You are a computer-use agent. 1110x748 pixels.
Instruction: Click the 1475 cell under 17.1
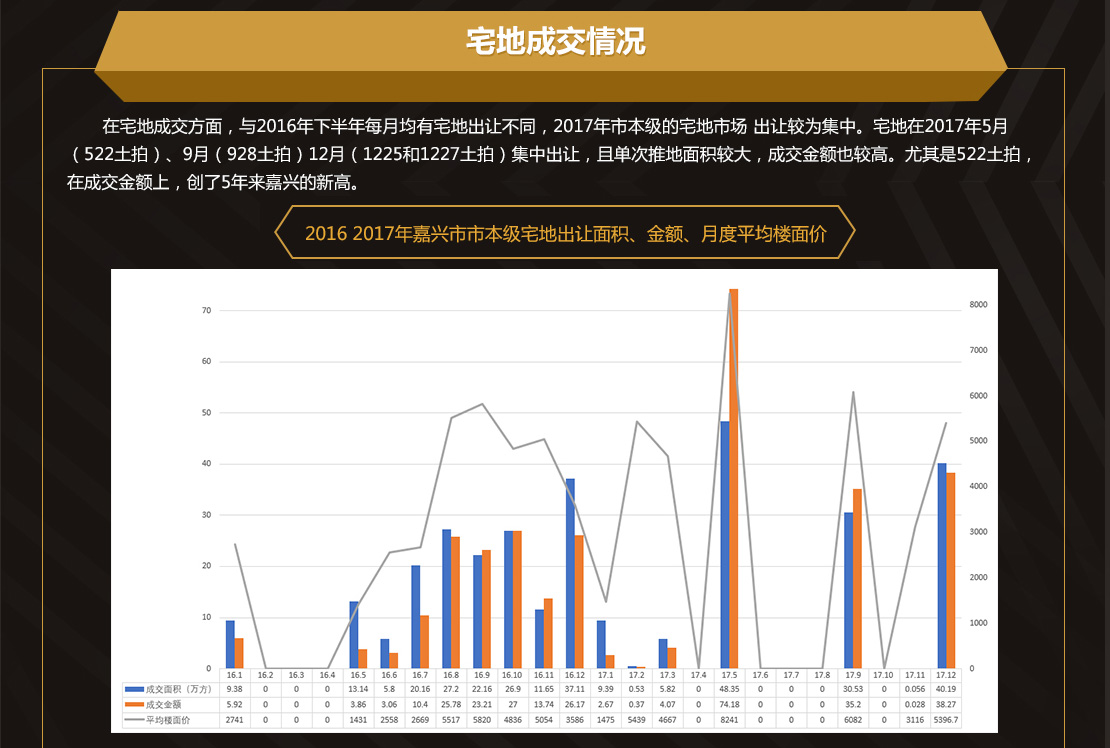tap(605, 720)
